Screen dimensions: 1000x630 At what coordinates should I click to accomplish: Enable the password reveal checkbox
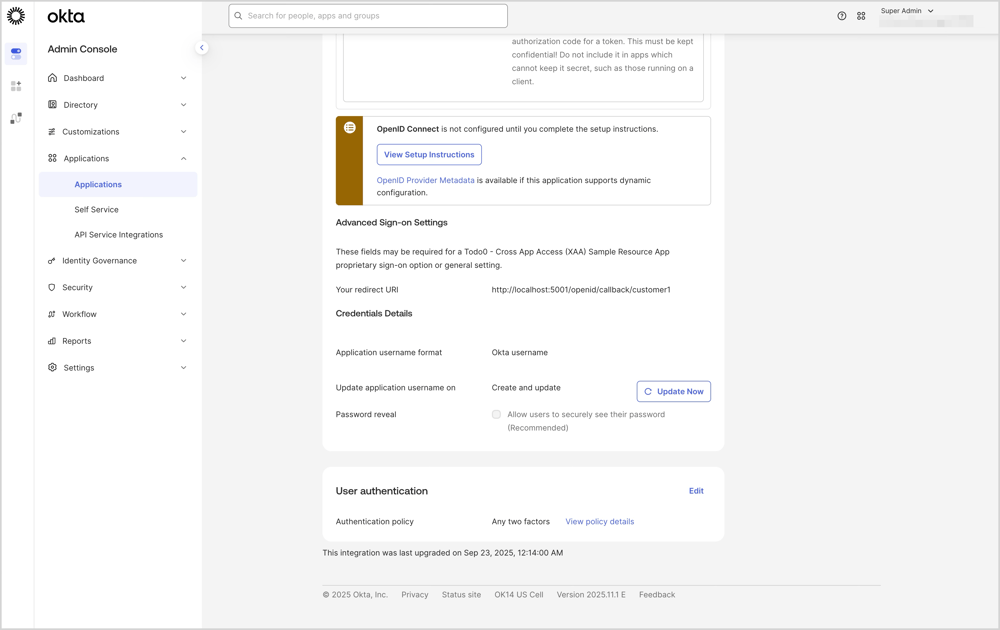point(496,414)
